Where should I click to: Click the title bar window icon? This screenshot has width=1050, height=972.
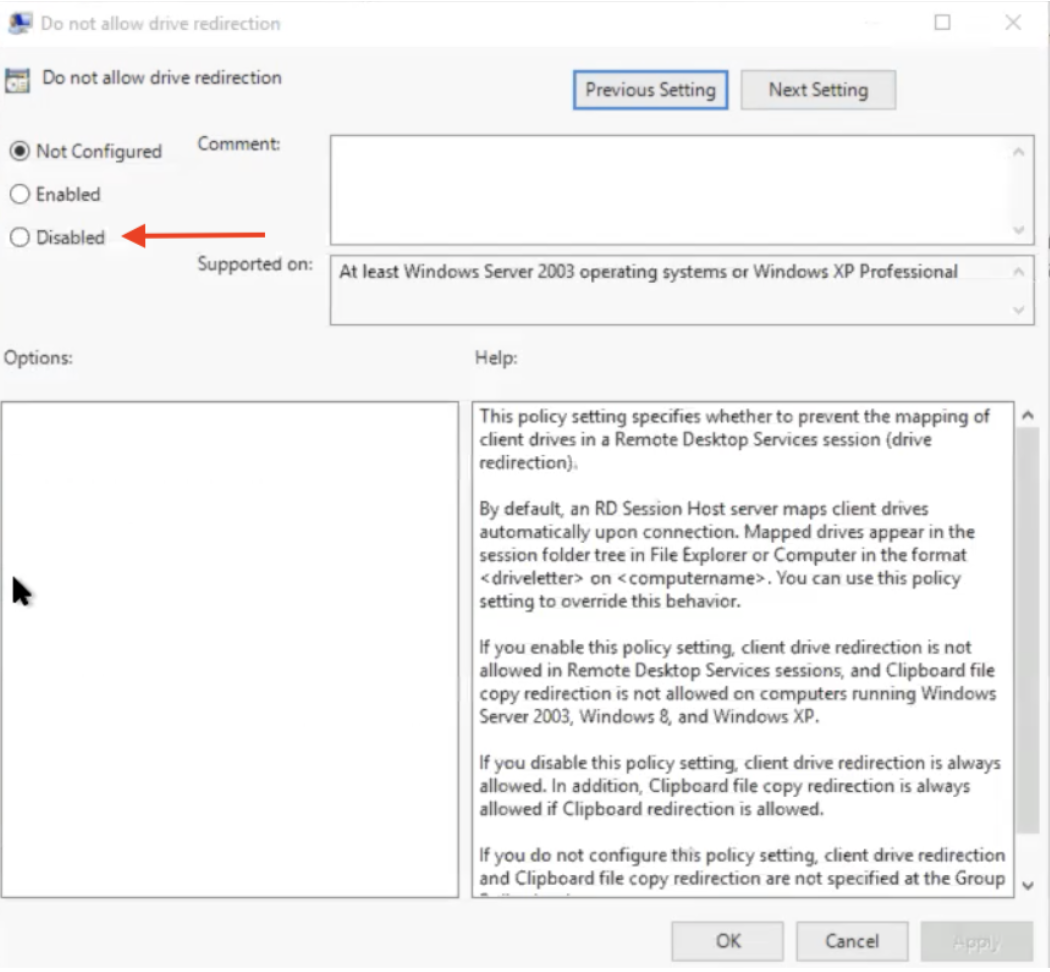(19, 23)
